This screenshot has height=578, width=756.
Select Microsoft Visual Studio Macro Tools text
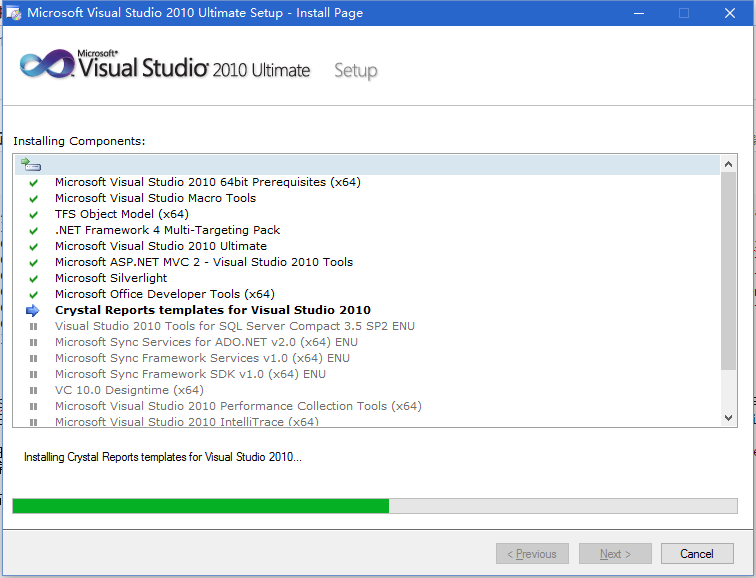click(155, 198)
